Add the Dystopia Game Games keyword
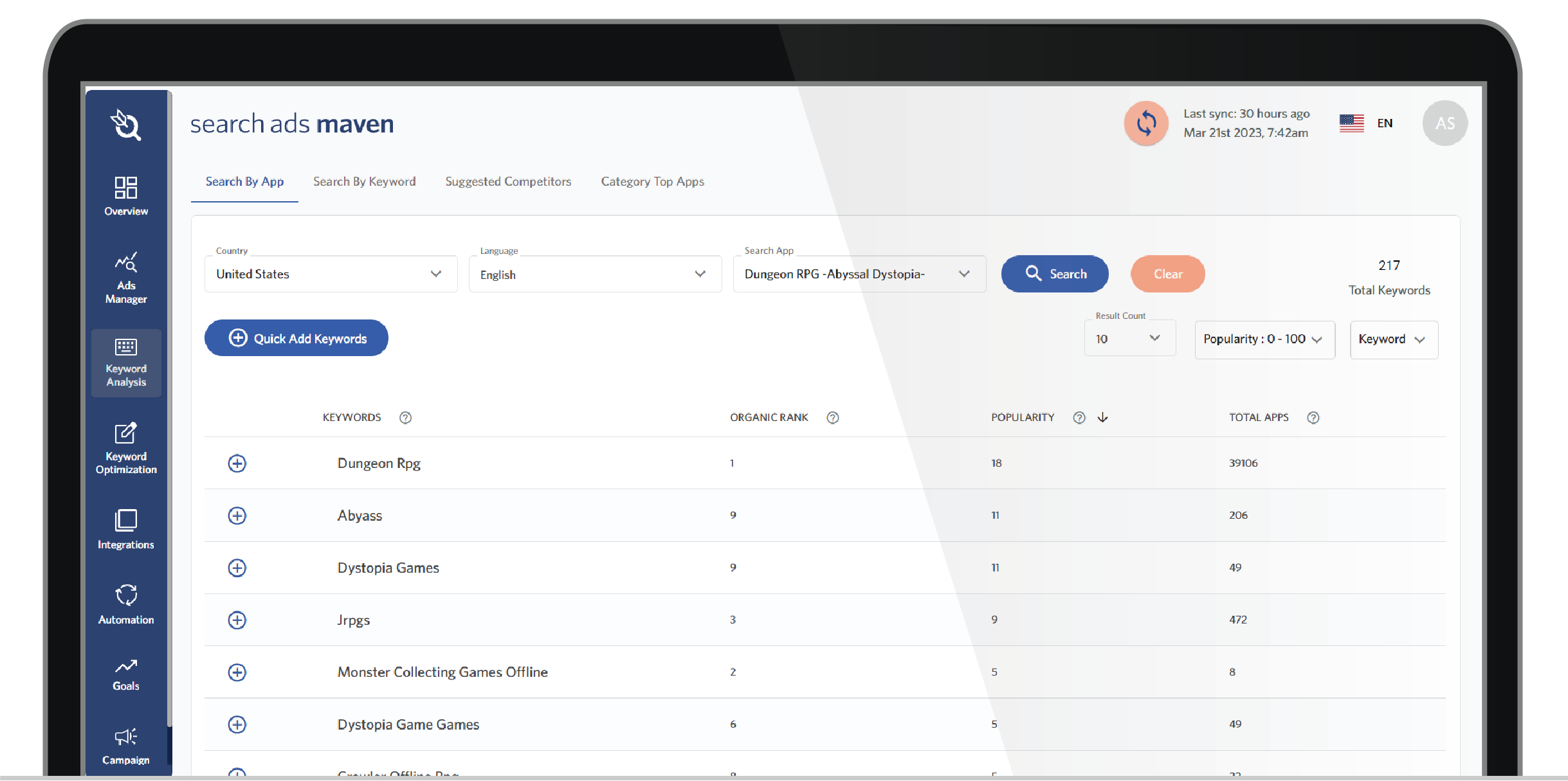The image size is (1568, 781). [x=237, y=724]
